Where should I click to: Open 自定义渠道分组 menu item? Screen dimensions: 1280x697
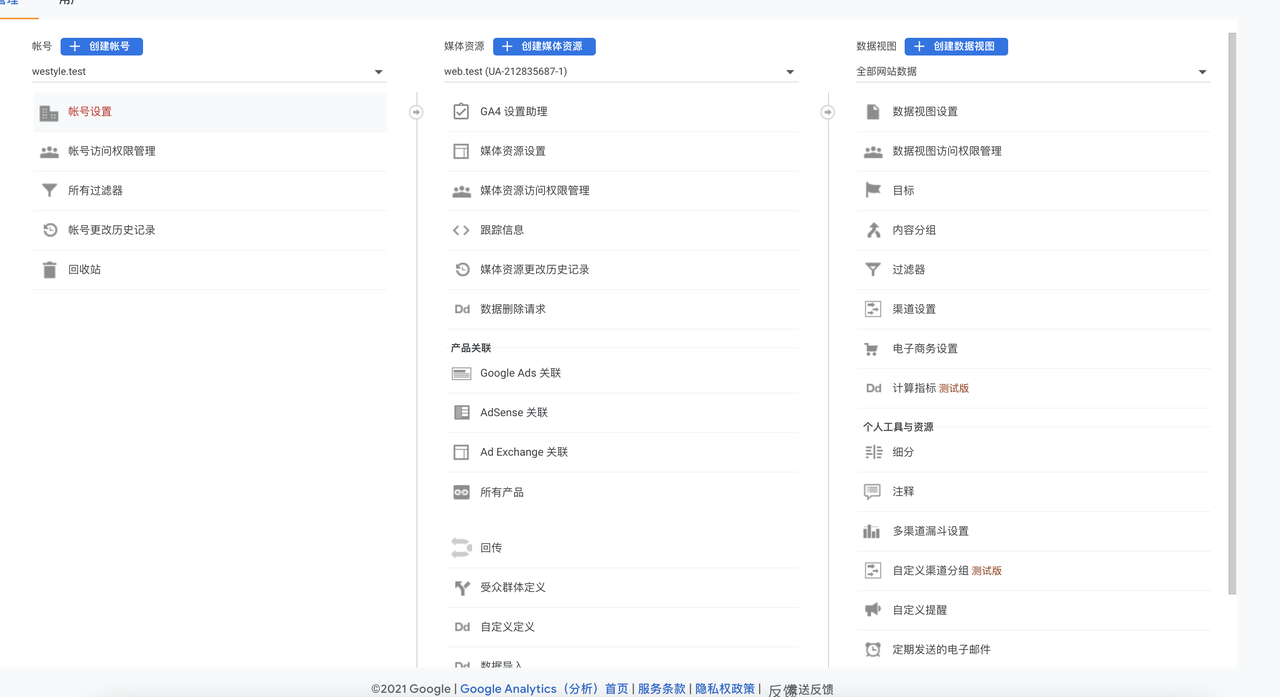tap(1034, 570)
